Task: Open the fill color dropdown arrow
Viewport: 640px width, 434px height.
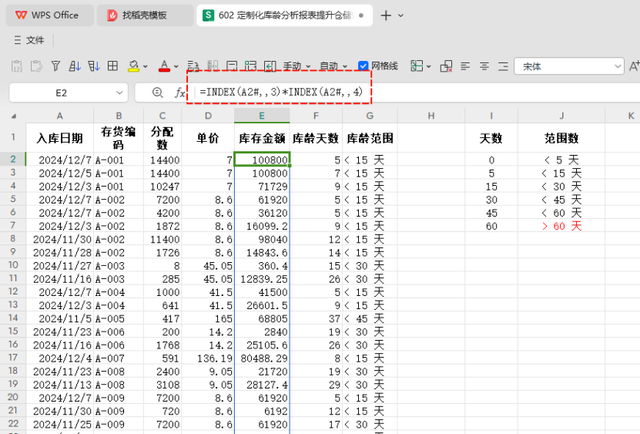Action: (145, 67)
